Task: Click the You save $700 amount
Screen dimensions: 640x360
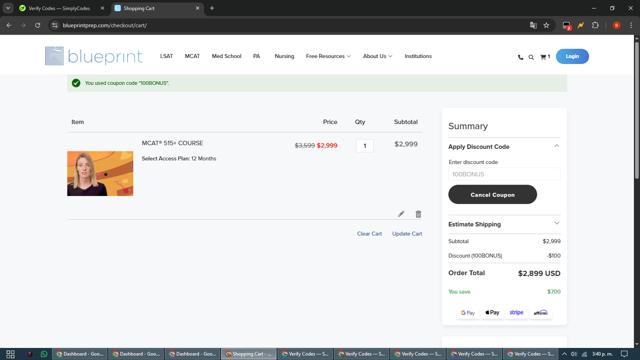Action: point(554,292)
